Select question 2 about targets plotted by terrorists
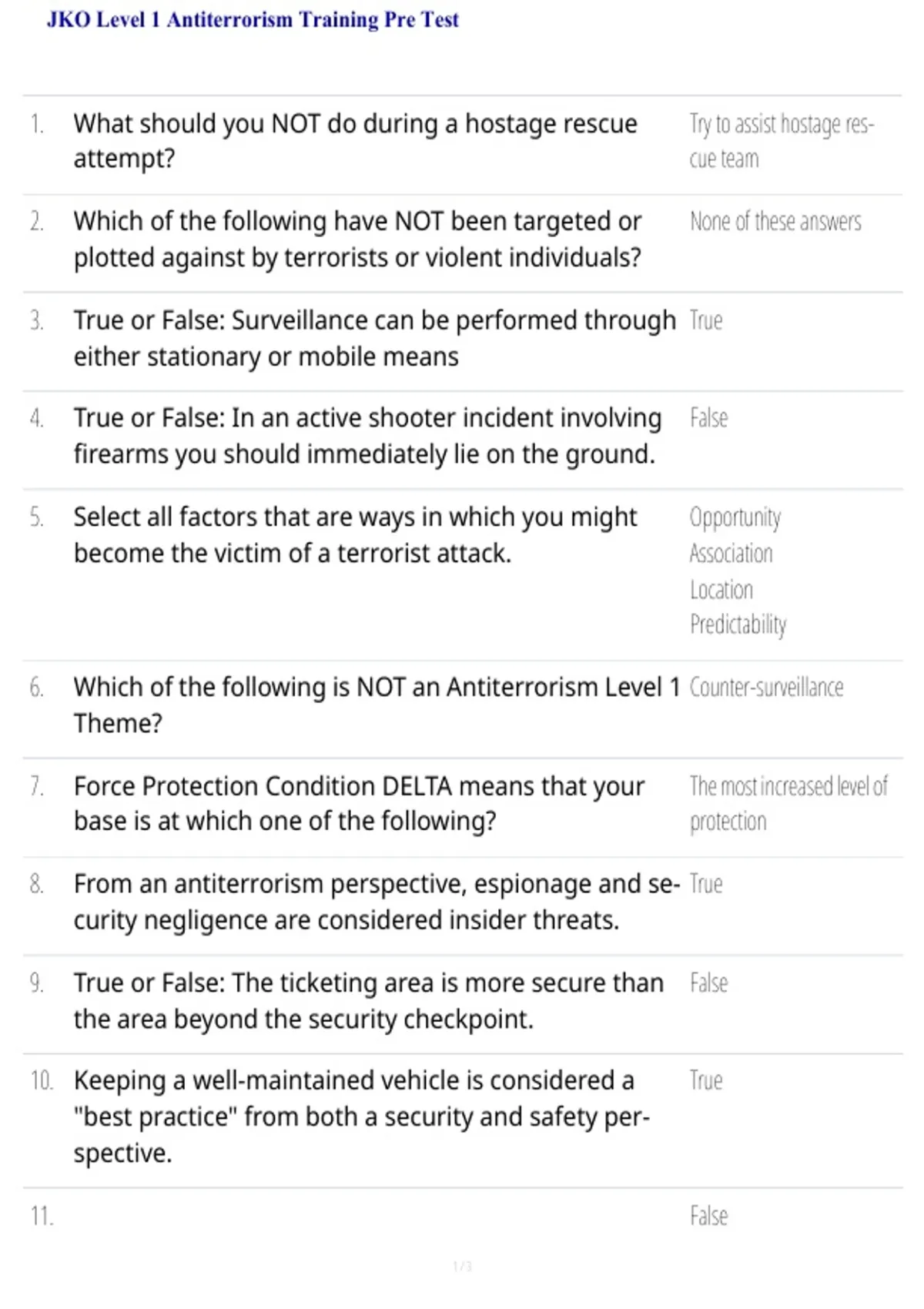Image resolution: width=924 pixels, height=1309 pixels. coord(357,239)
